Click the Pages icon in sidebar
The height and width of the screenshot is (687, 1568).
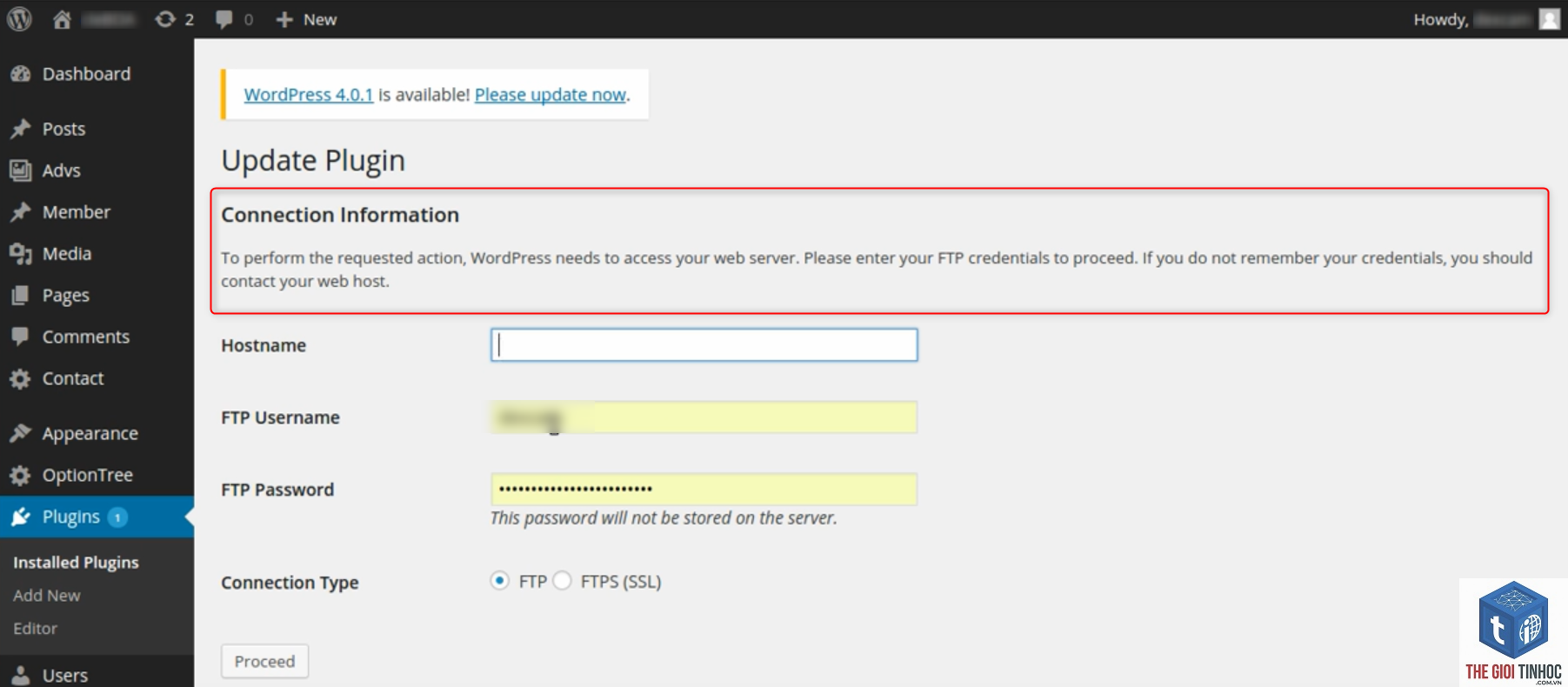(x=21, y=296)
